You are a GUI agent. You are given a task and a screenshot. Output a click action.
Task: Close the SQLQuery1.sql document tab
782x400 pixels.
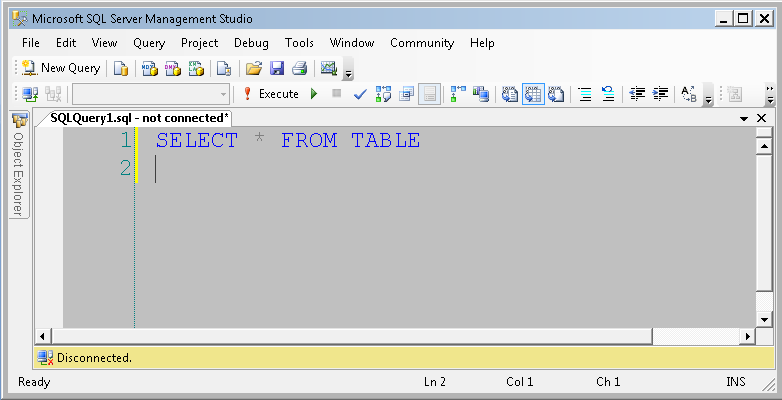pos(762,118)
